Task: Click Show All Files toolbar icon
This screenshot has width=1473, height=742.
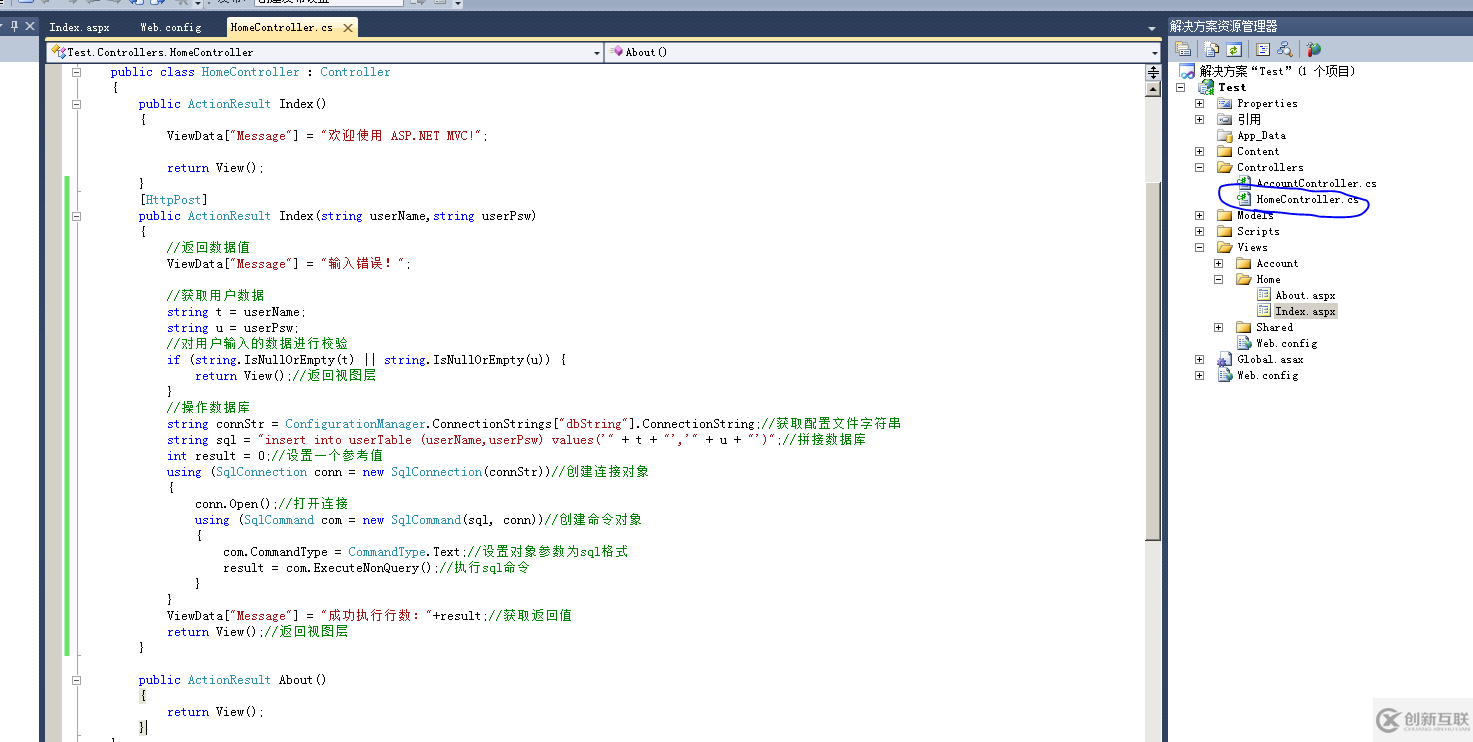Action: point(1212,49)
